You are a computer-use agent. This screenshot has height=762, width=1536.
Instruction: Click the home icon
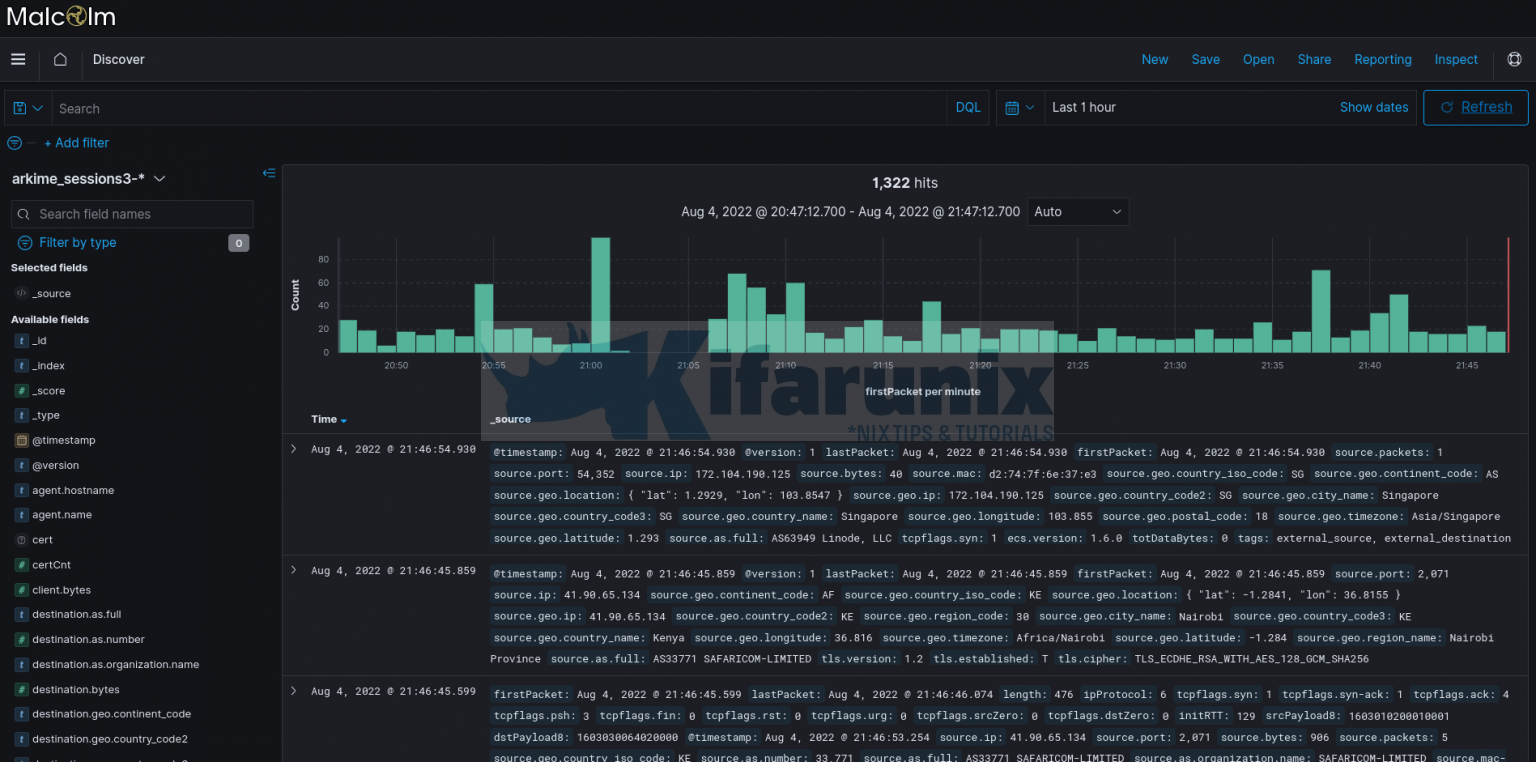[x=60, y=59]
